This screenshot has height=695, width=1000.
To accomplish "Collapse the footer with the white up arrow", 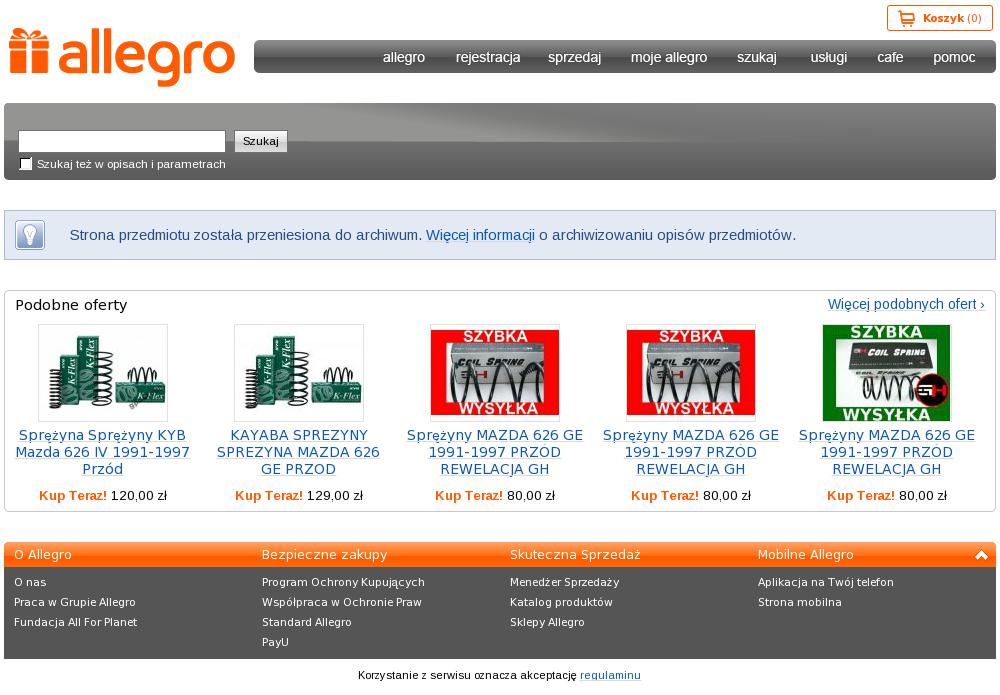I will [x=982, y=555].
